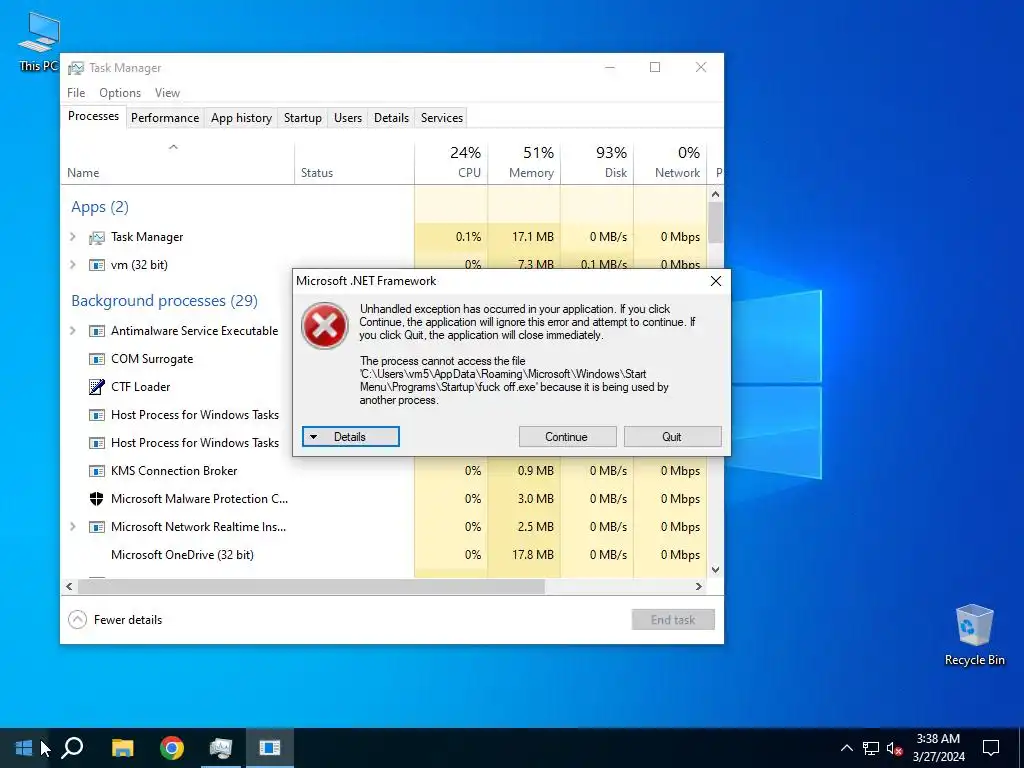Expand Antimalware Service Executable row
The image size is (1024, 768).
73,331
